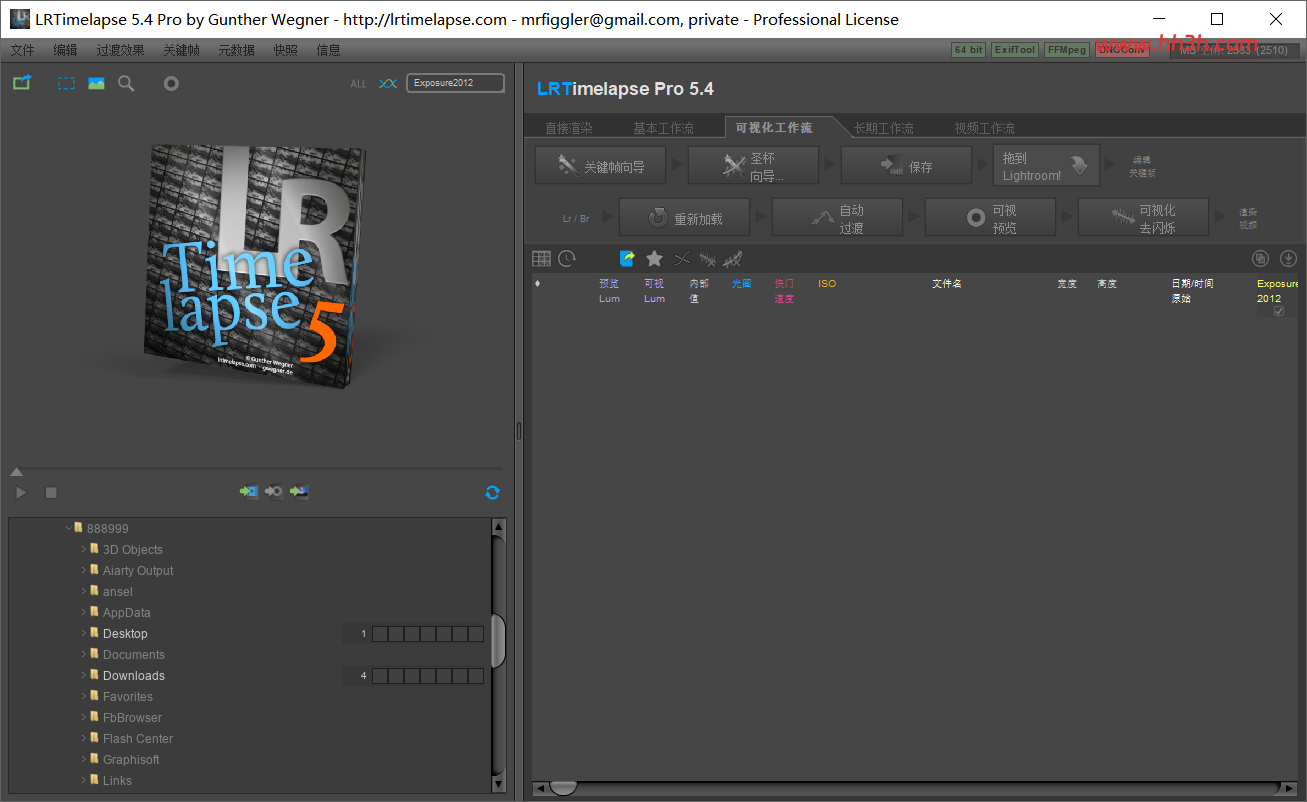Click the blue picture preview icon

pyautogui.click(x=96, y=84)
